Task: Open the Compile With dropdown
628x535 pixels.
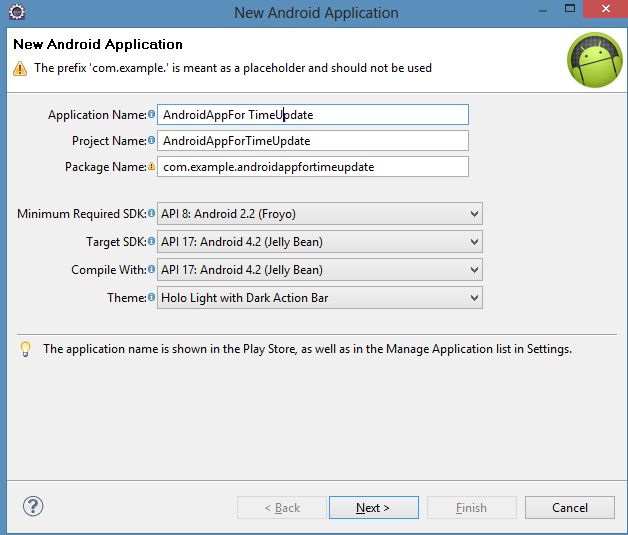Action: [319, 270]
